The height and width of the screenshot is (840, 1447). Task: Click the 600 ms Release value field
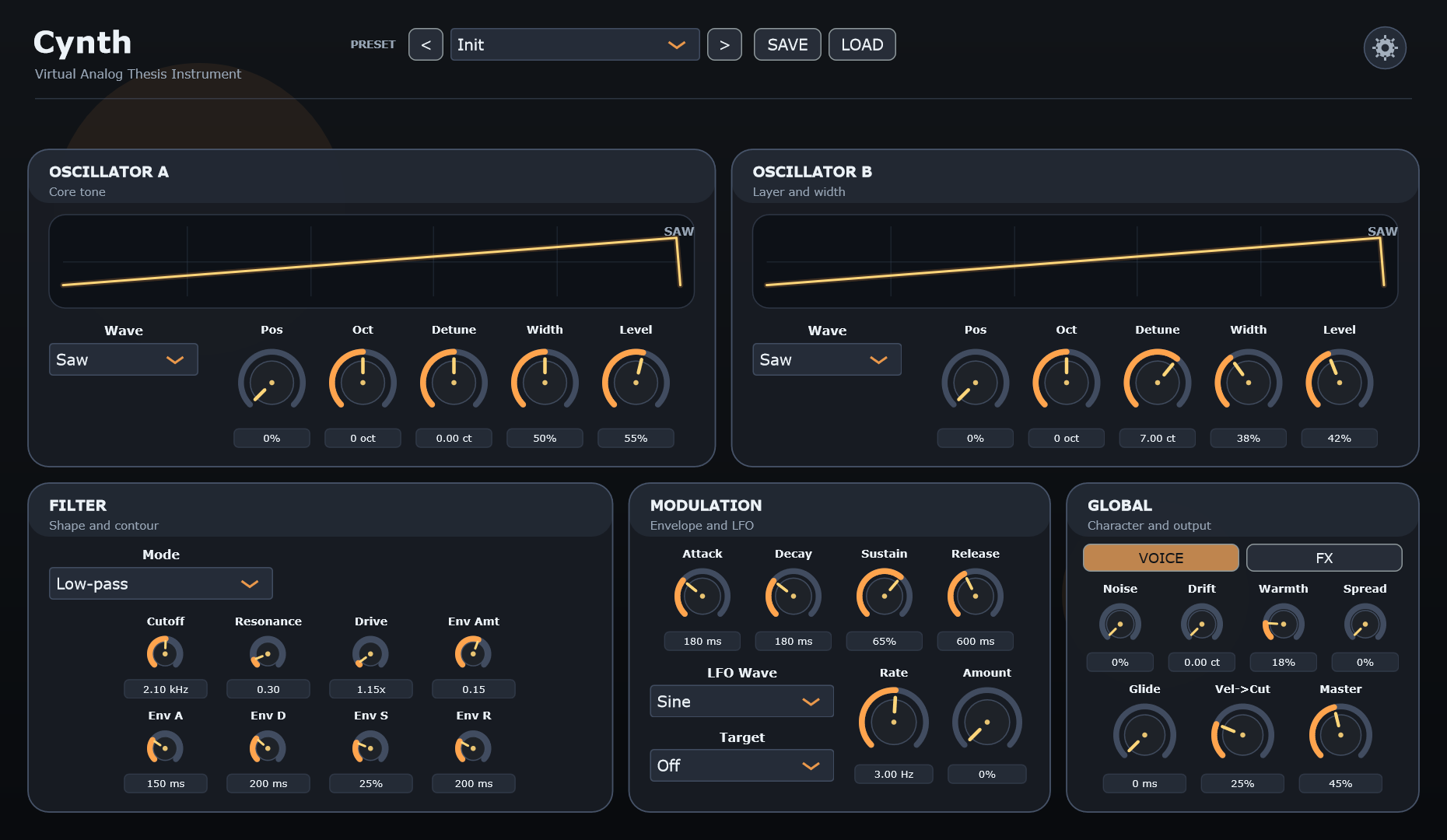975,641
